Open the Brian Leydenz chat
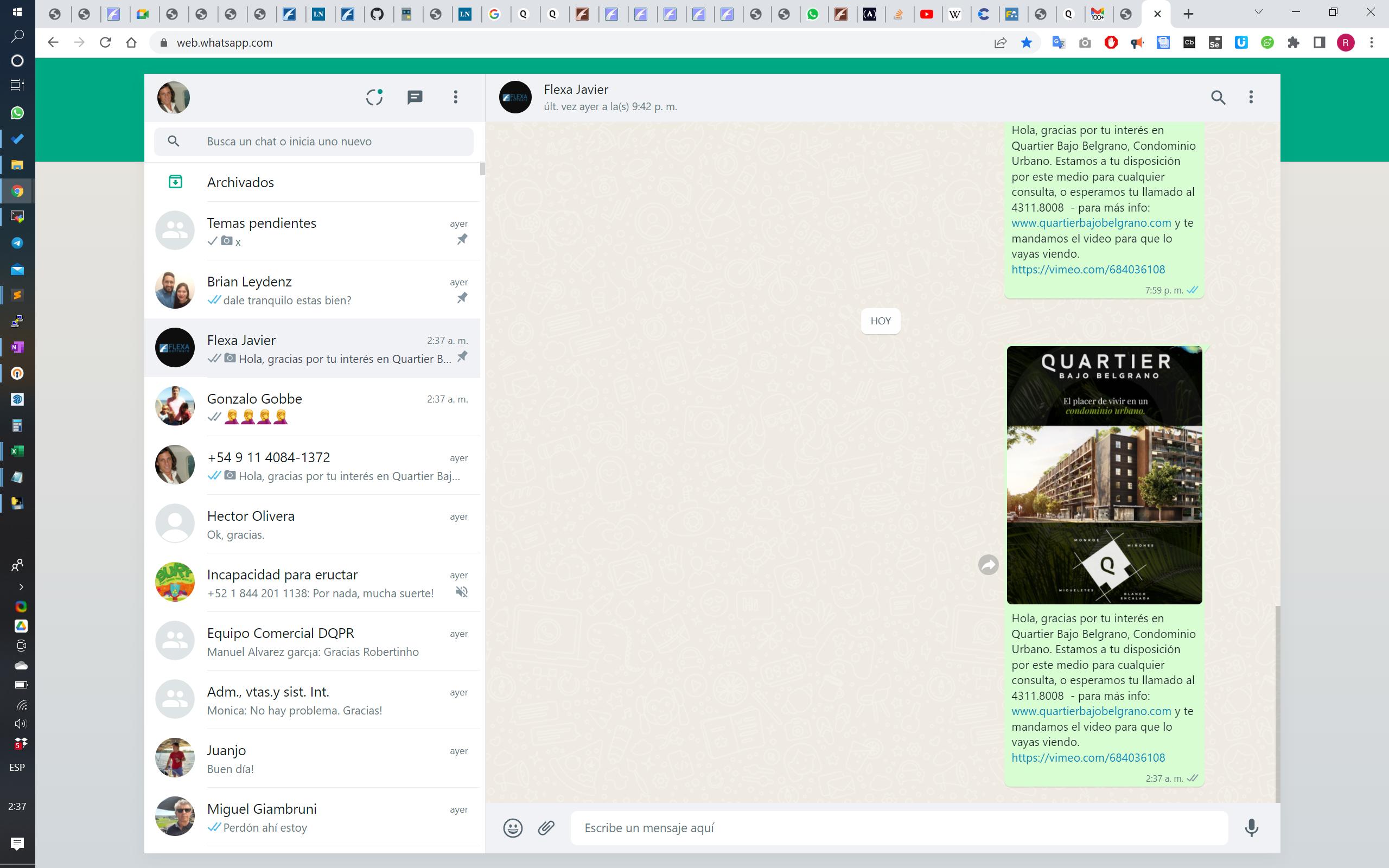This screenshot has height=868, width=1389. pos(312,289)
